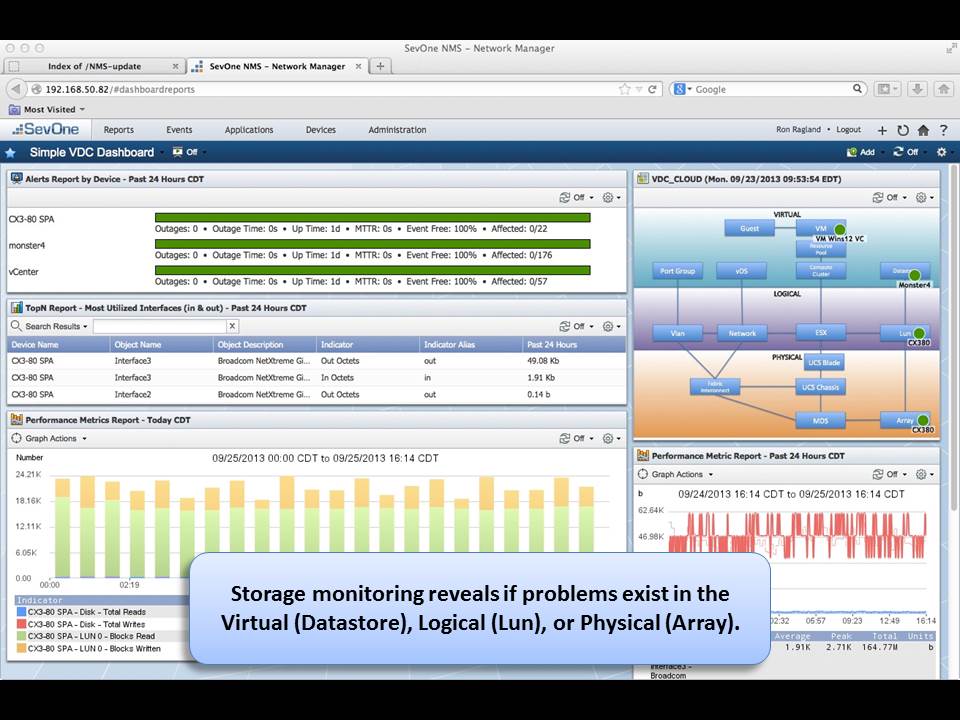
Task: Toggle slideshow Off in dashboard title bar
Action: [x=187, y=152]
